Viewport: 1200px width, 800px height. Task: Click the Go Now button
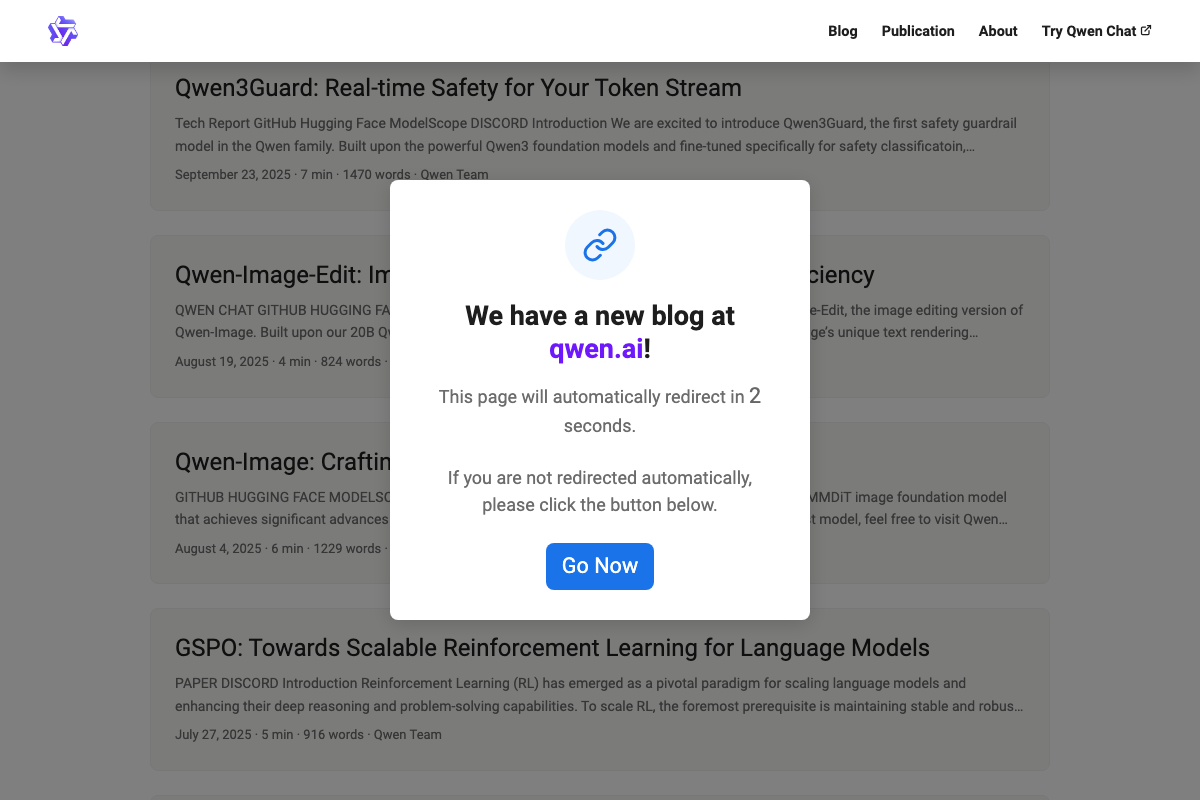(x=600, y=566)
